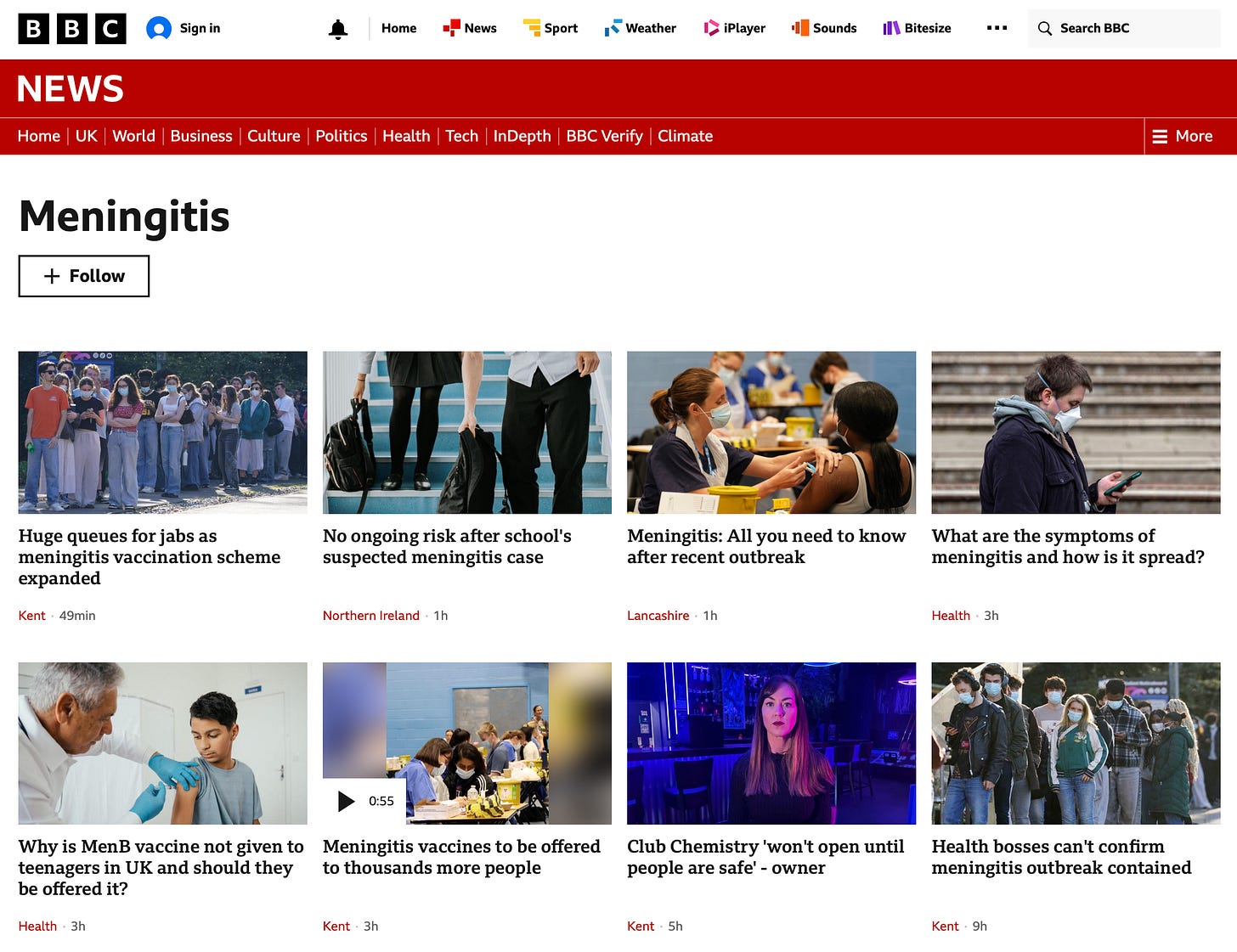Image resolution: width=1237 pixels, height=952 pixels.
Task: Click the 9h timestamp
Action: 980,927
